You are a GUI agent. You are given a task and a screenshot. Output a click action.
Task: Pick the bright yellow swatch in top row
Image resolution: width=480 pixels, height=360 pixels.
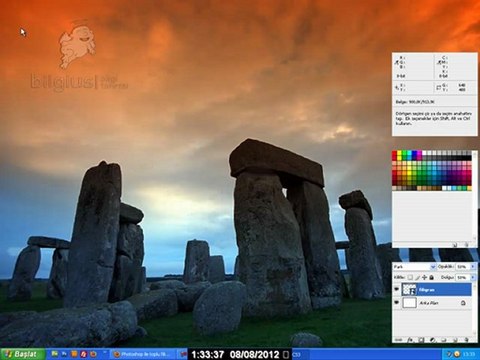tap(399, 153)
